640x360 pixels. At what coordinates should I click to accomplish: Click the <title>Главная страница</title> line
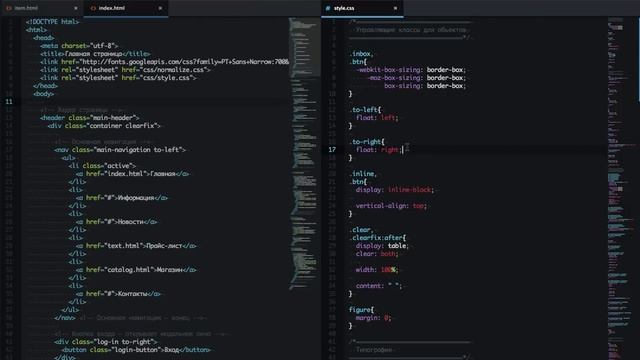click(95, 54)
